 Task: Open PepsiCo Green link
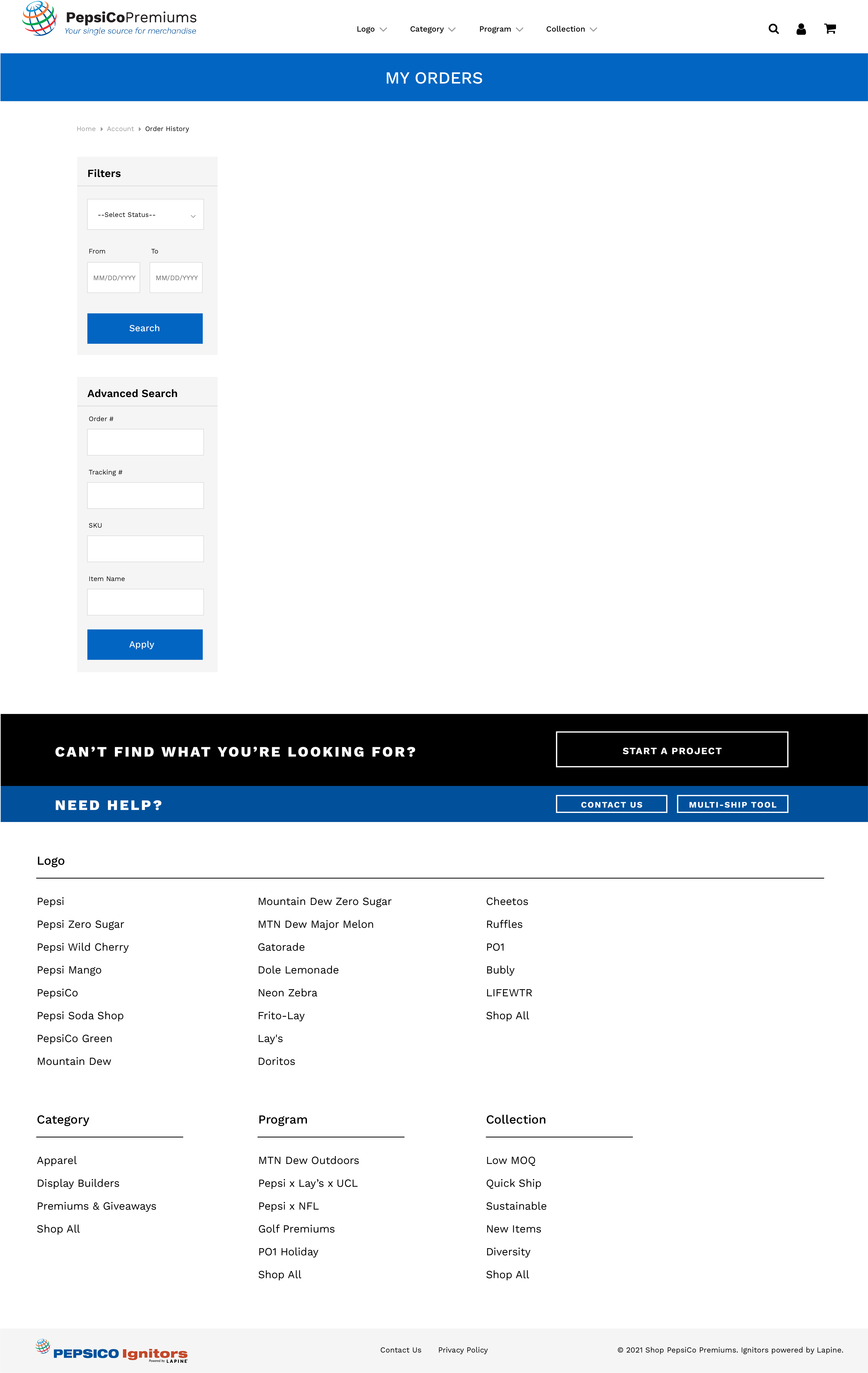point(75,1038)
